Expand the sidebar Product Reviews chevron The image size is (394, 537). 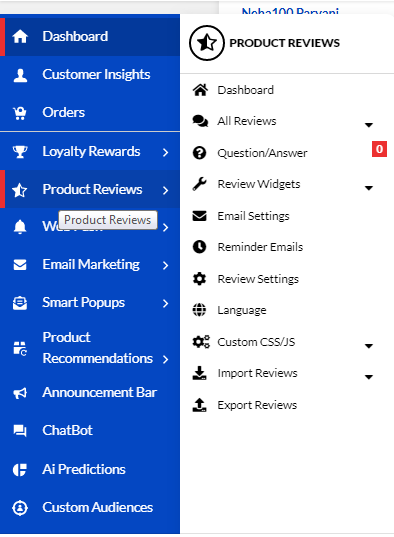tap(166, 190)
